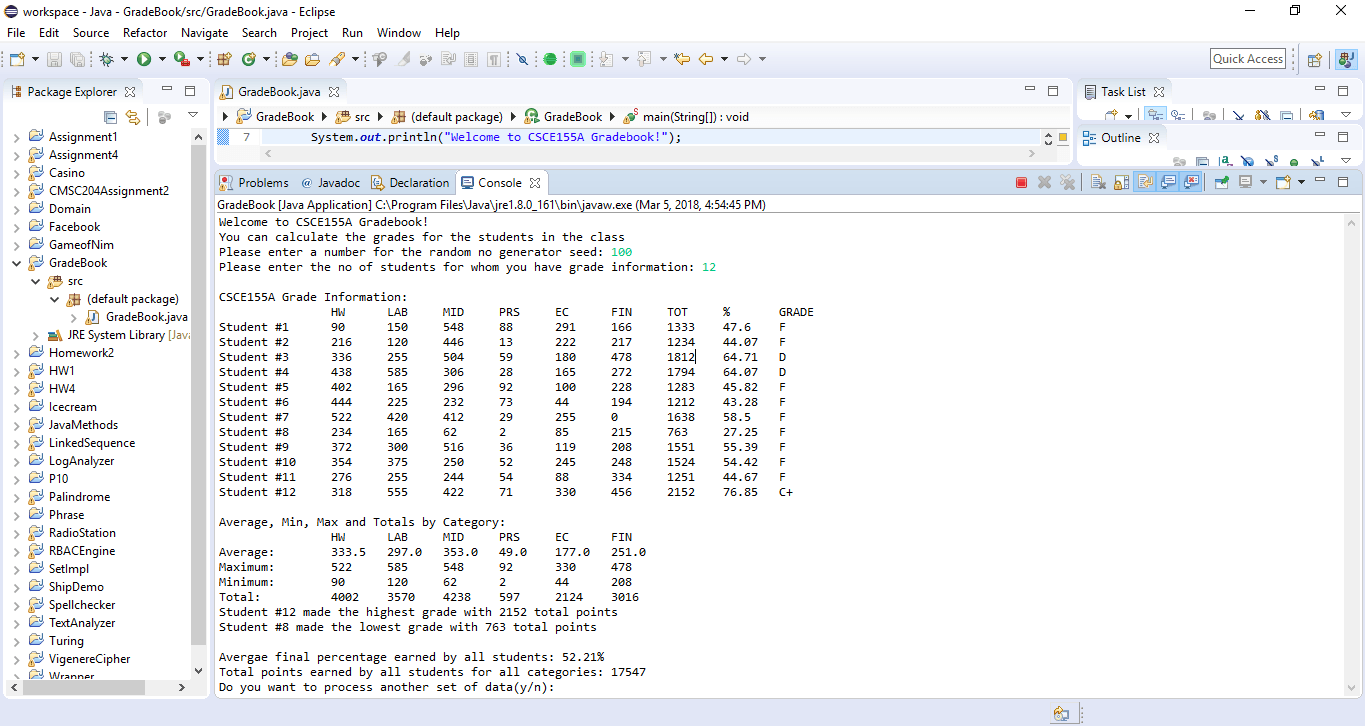1365x726 pixels.
Task: Click the New Java Class toolbar icon
Action: tap(248, 59)
